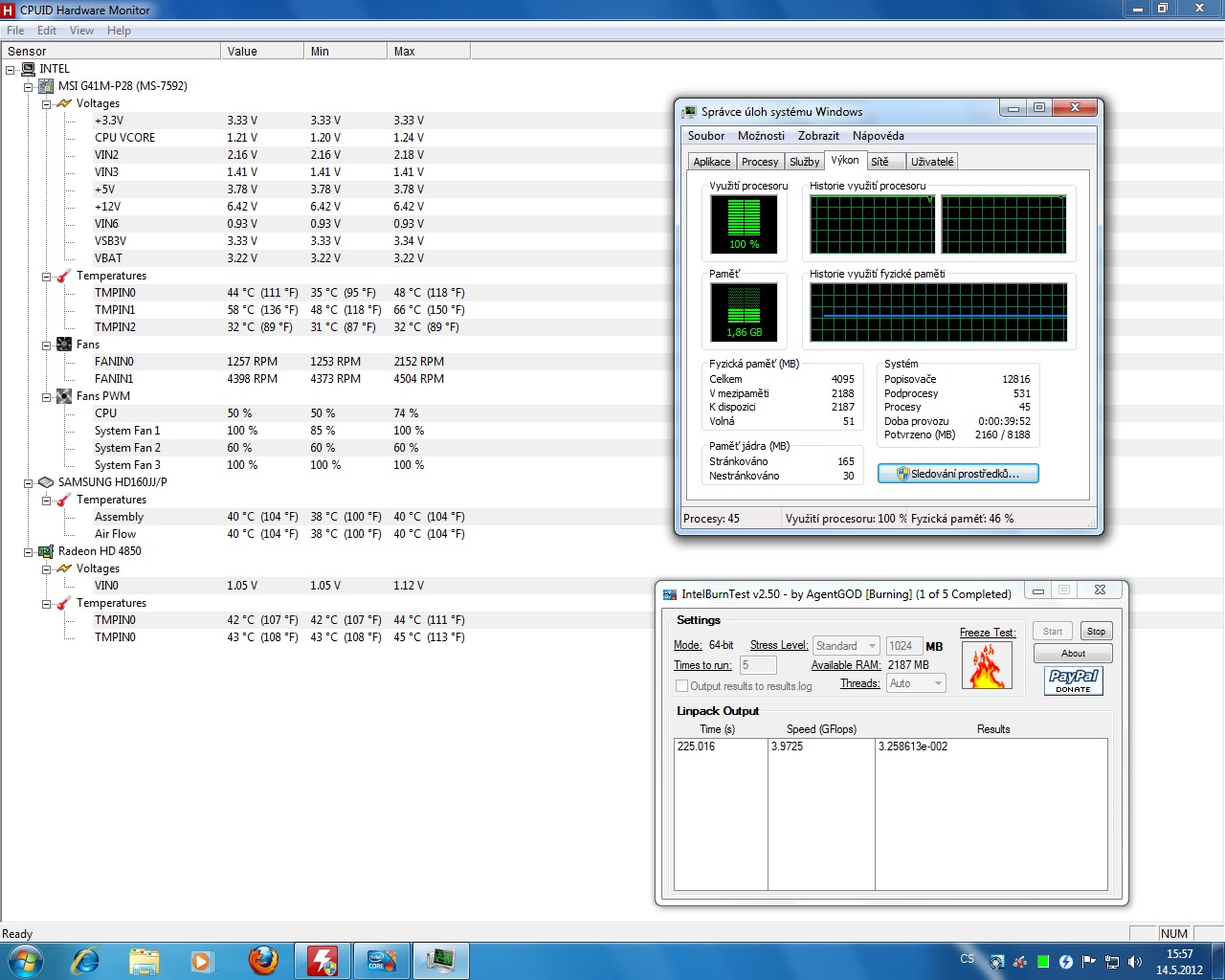
Task: Open Action Center flag tray icon
Action: pyautogui.click(x=1089, y=961)
